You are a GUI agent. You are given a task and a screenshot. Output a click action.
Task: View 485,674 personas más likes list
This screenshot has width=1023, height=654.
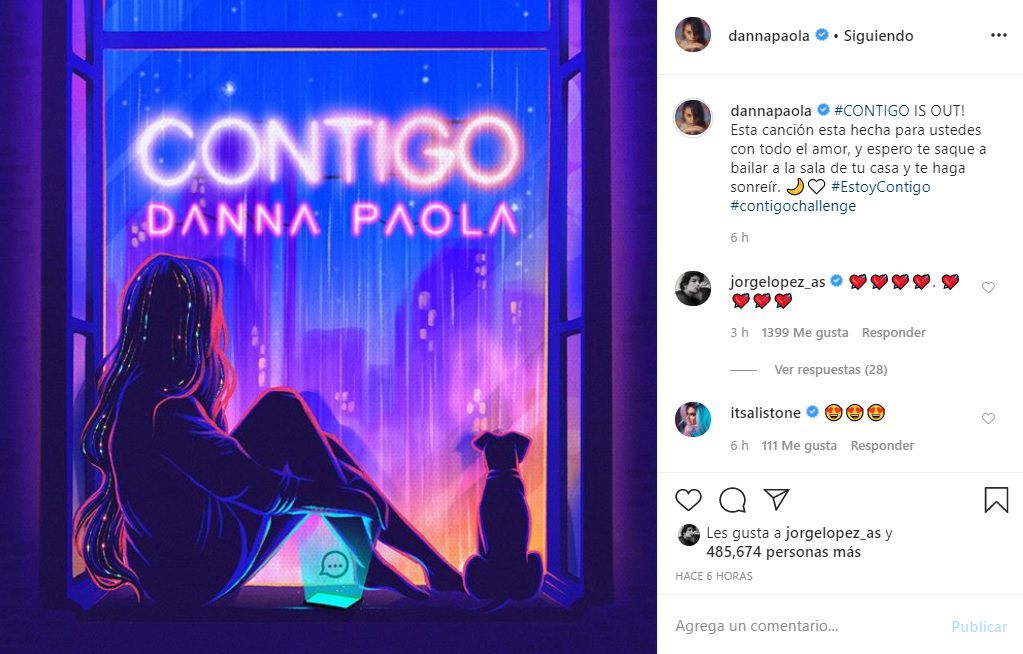pos(783,552)
